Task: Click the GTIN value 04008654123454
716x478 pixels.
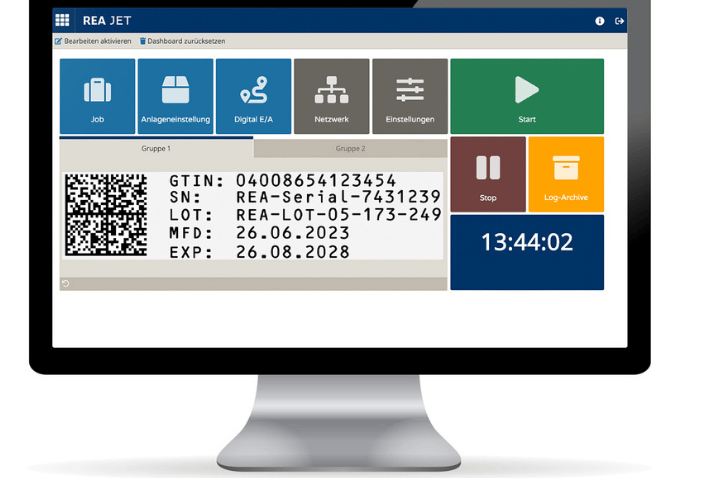Action: [x=316, y=180]
